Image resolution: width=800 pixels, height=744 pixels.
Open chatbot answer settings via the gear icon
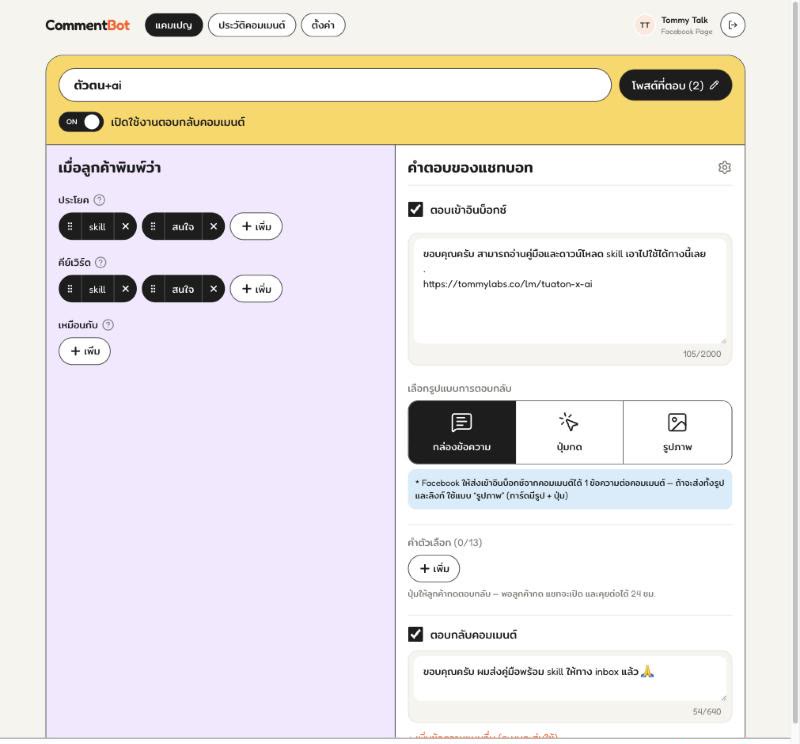(724, 167)
